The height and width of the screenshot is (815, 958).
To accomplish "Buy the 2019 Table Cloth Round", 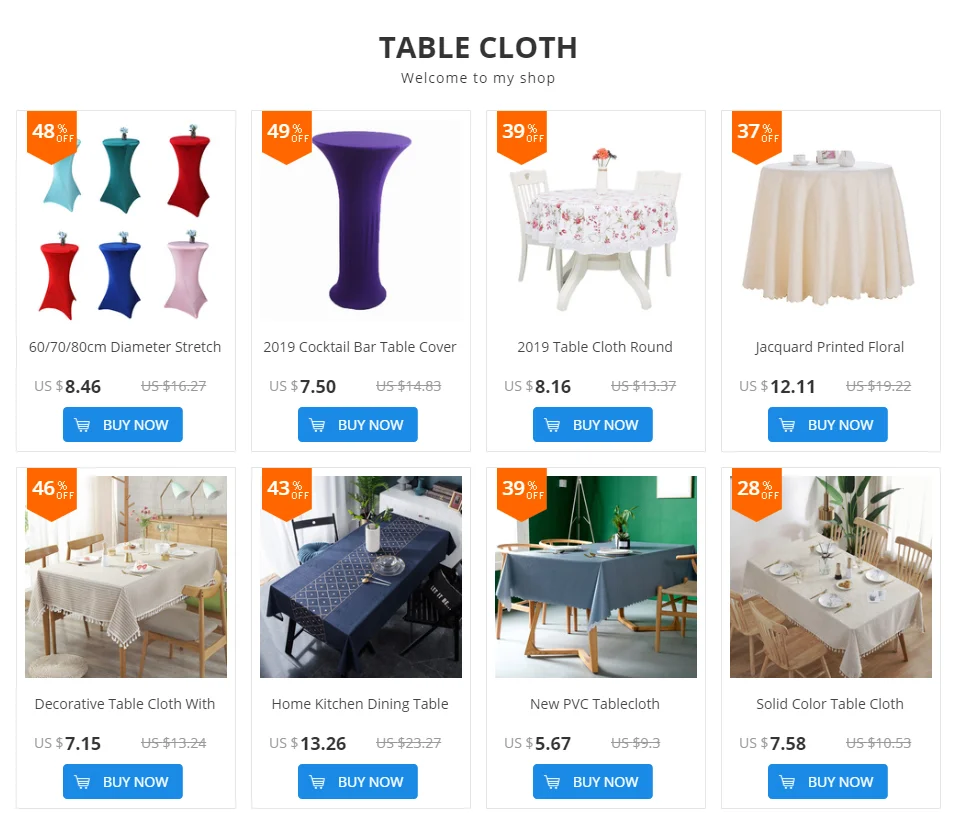I will coord(593,425).
